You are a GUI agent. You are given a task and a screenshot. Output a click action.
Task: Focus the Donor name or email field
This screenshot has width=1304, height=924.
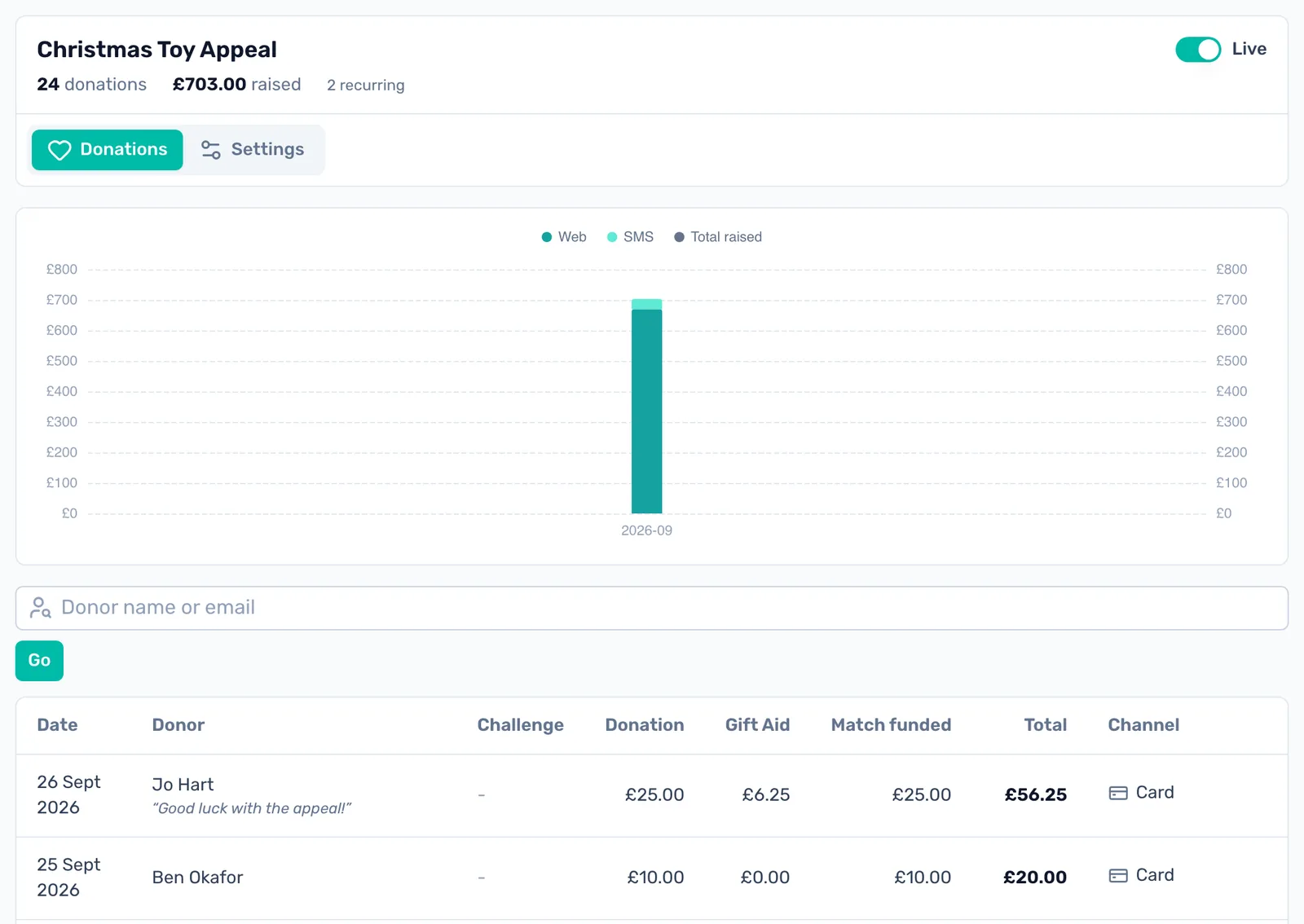652,608
